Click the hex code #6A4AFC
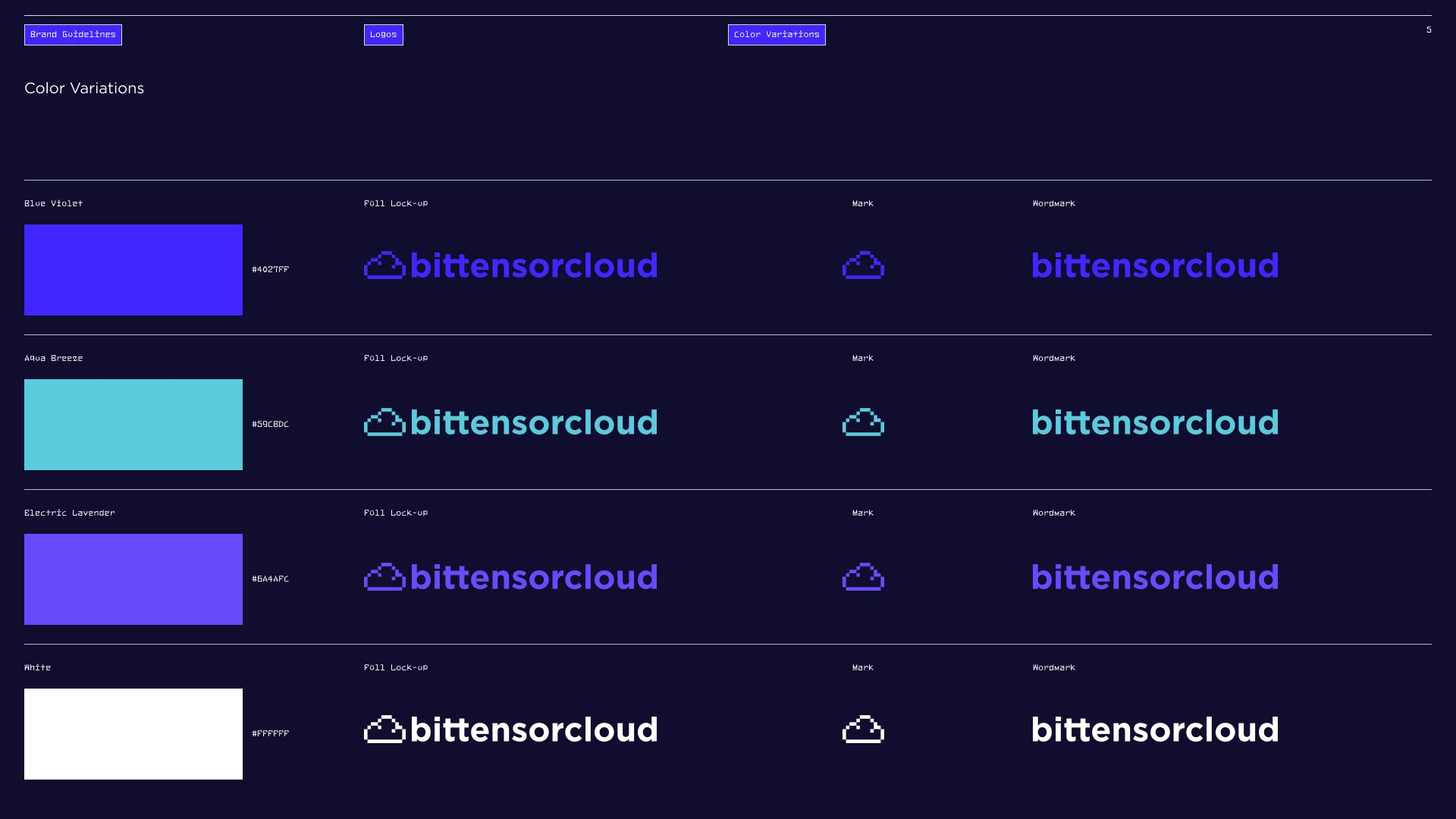Screen dimensions: 1456x819 pos(270,579)
